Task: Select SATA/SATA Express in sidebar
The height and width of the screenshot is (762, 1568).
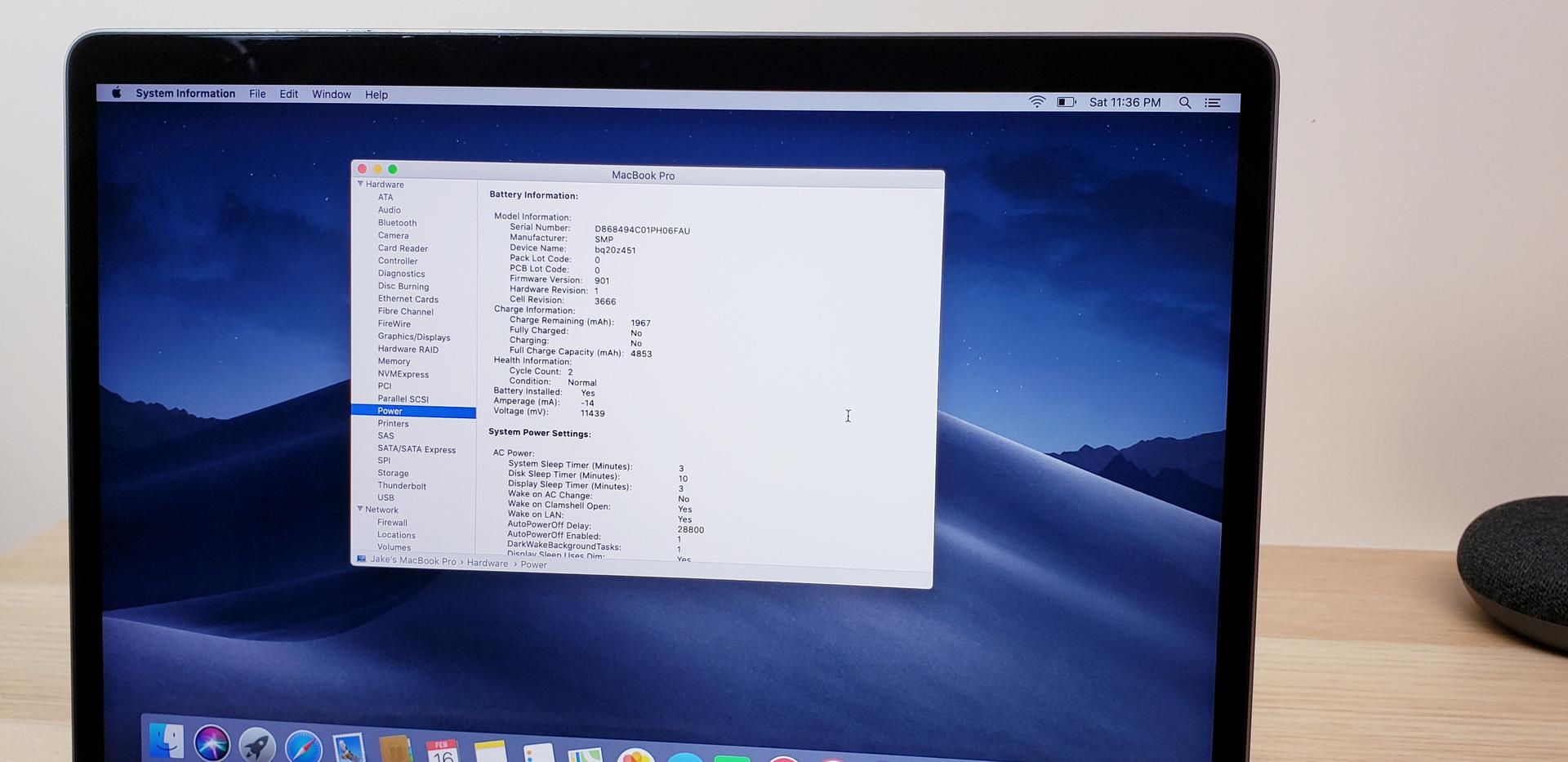Action: coord(416,449)
